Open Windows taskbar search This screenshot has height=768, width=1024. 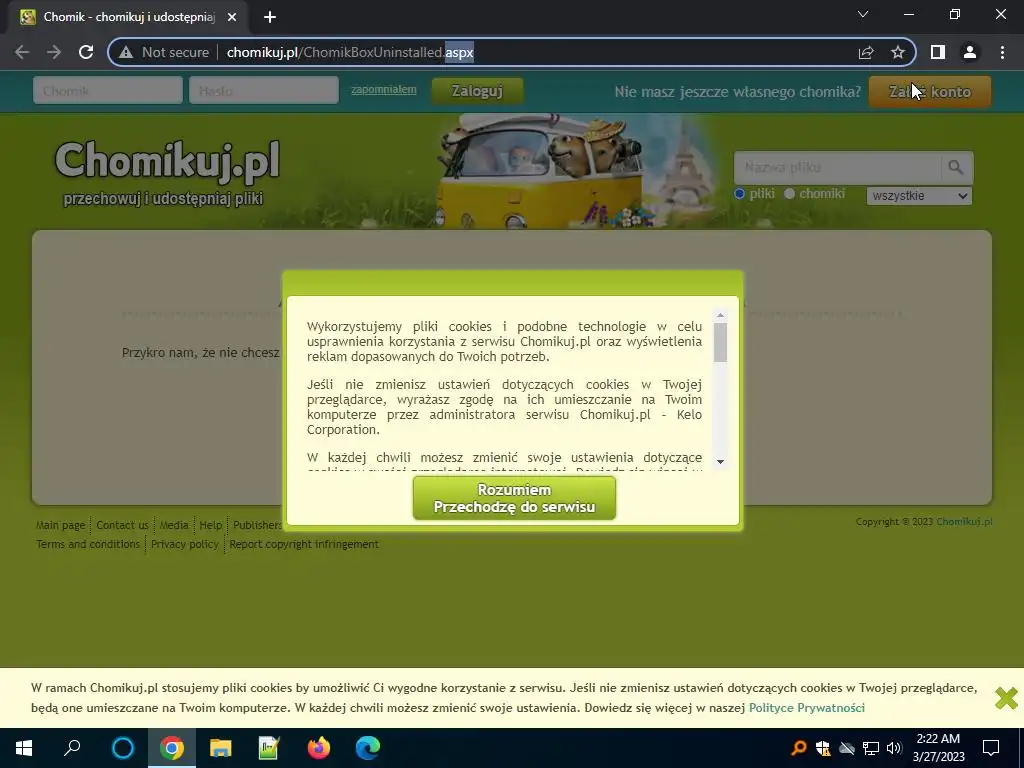(72, 748)
